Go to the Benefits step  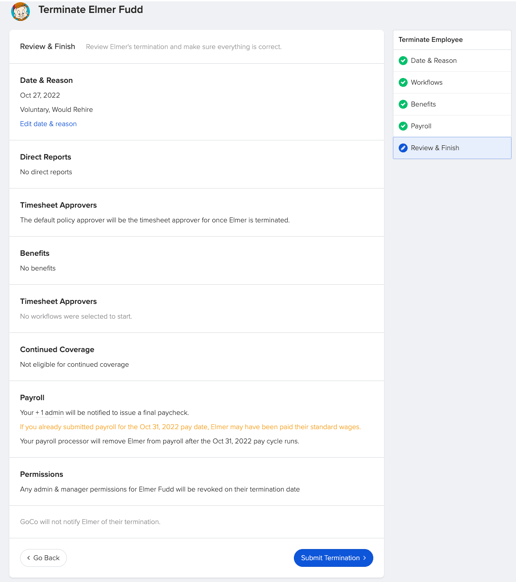point(452,104)
